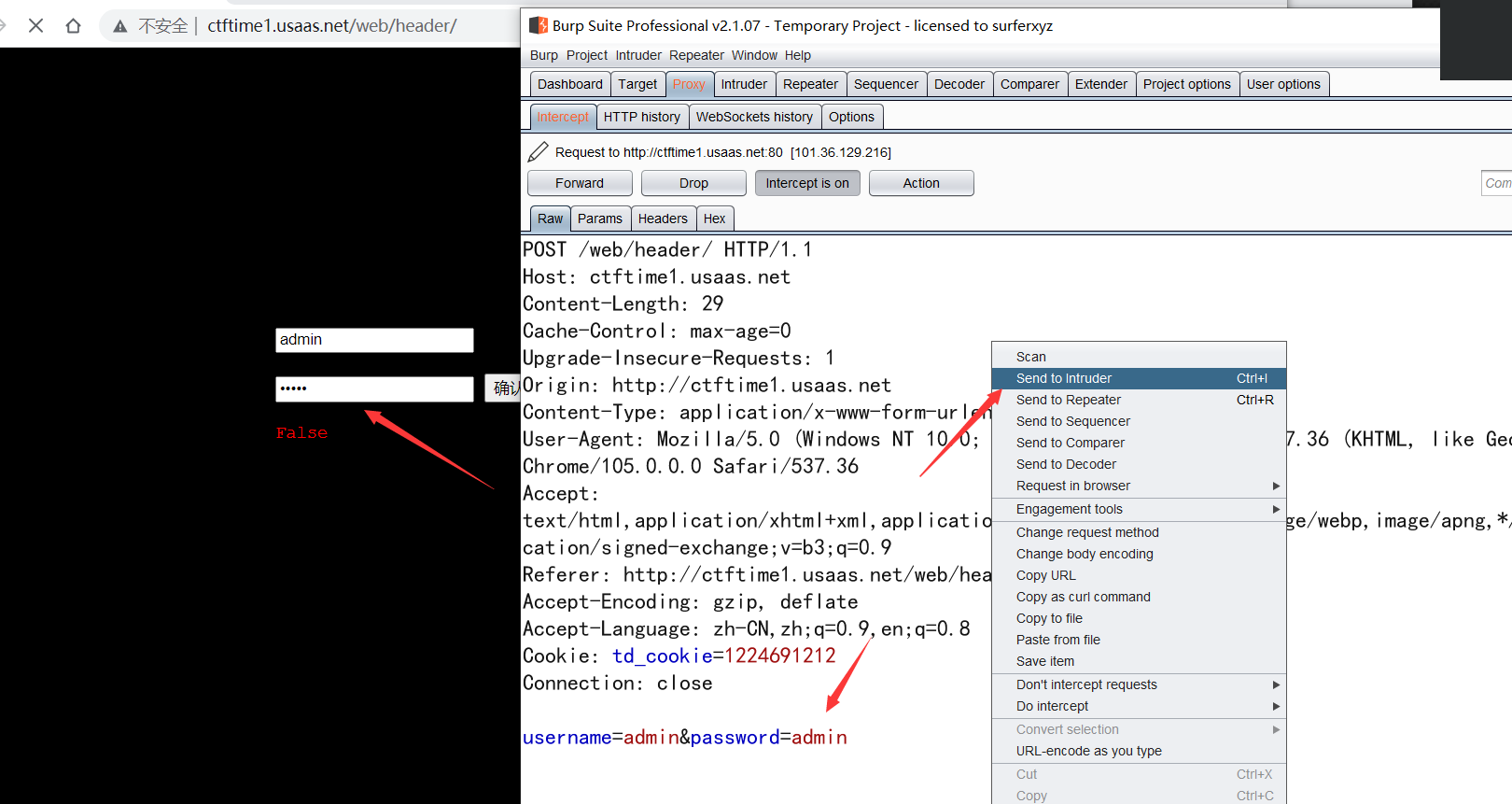This screenshot has width=1512, height=804.
Task: Open the Comparer tab
Action: coord(1029,84)
